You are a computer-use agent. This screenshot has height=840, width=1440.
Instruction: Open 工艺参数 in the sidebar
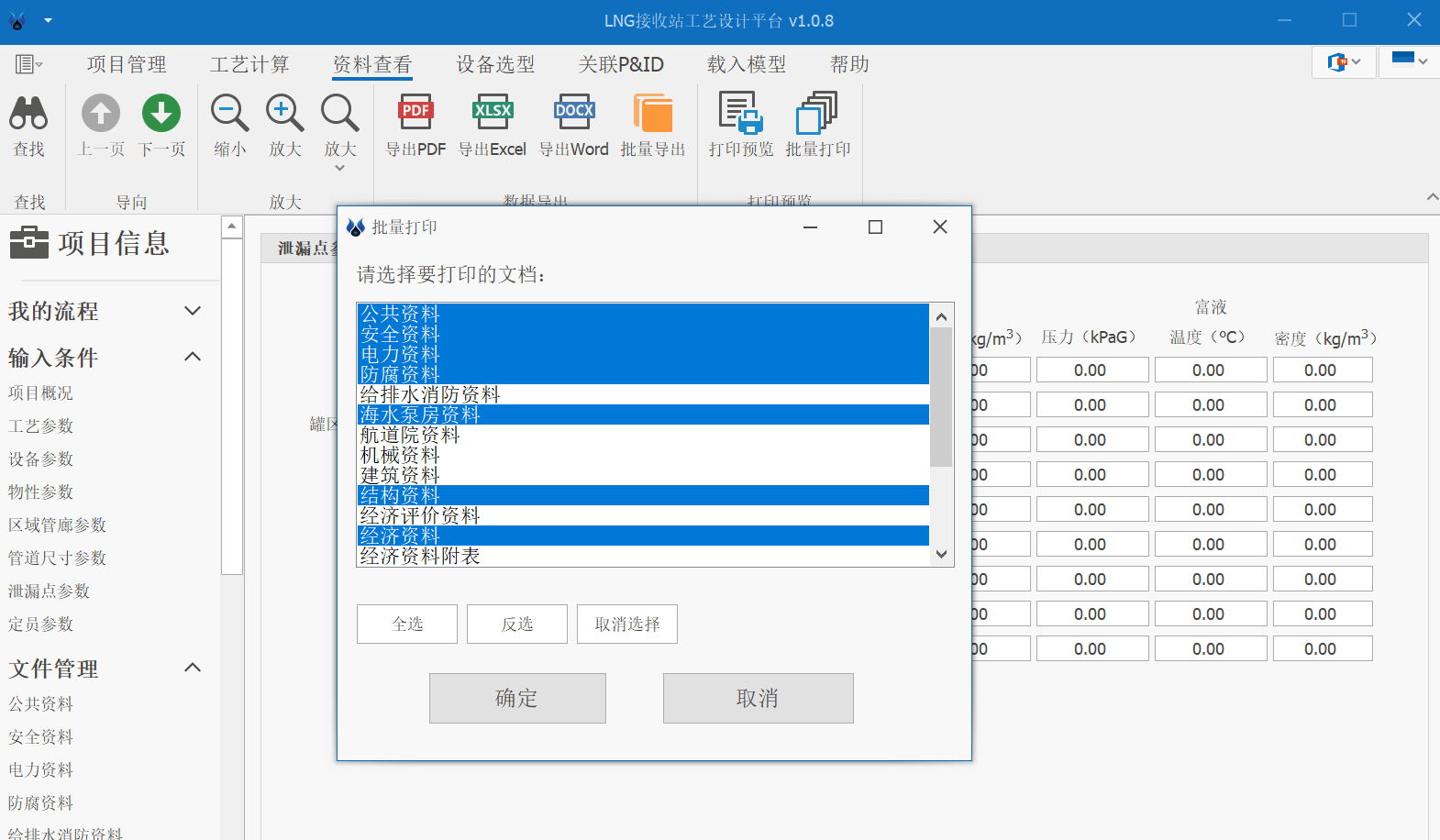pos(40,426)
